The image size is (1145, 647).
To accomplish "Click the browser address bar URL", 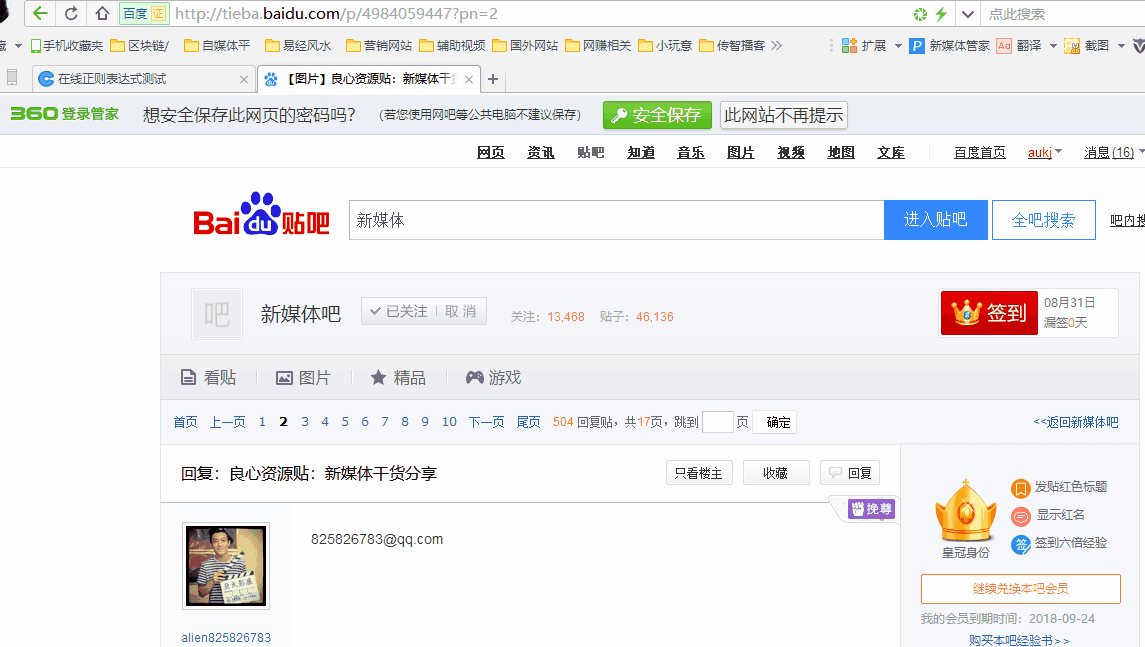I will click(337, 14).
